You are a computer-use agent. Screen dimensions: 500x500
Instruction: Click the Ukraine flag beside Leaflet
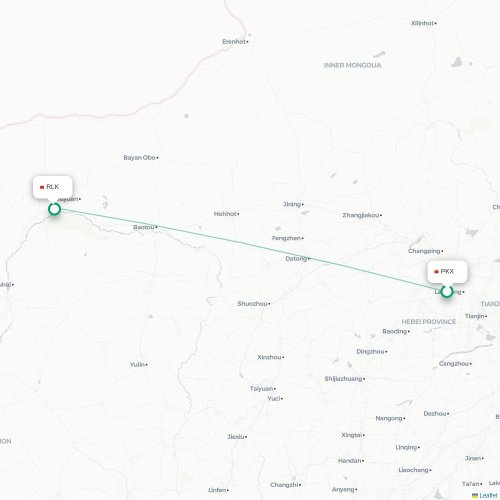(x=475, y=496)
